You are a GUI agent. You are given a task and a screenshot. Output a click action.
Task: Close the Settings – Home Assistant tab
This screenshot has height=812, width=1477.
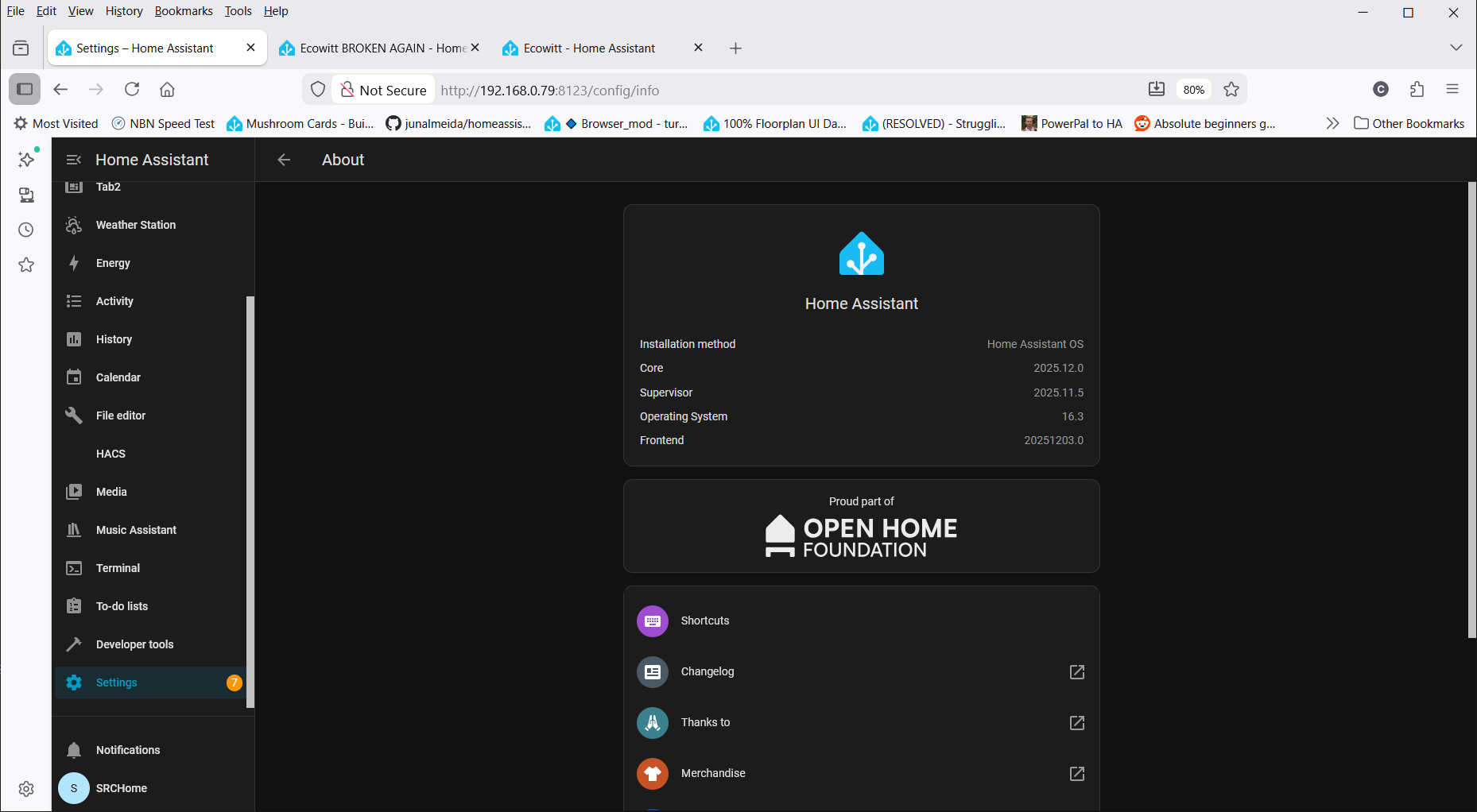(251, 48)
